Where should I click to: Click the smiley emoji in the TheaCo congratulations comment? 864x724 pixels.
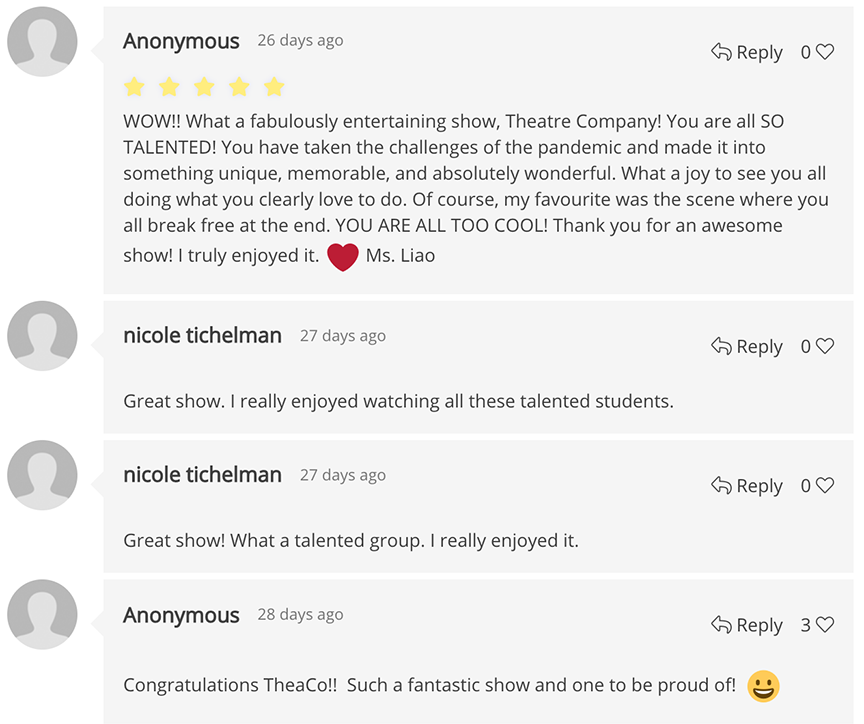click(762, 687)
